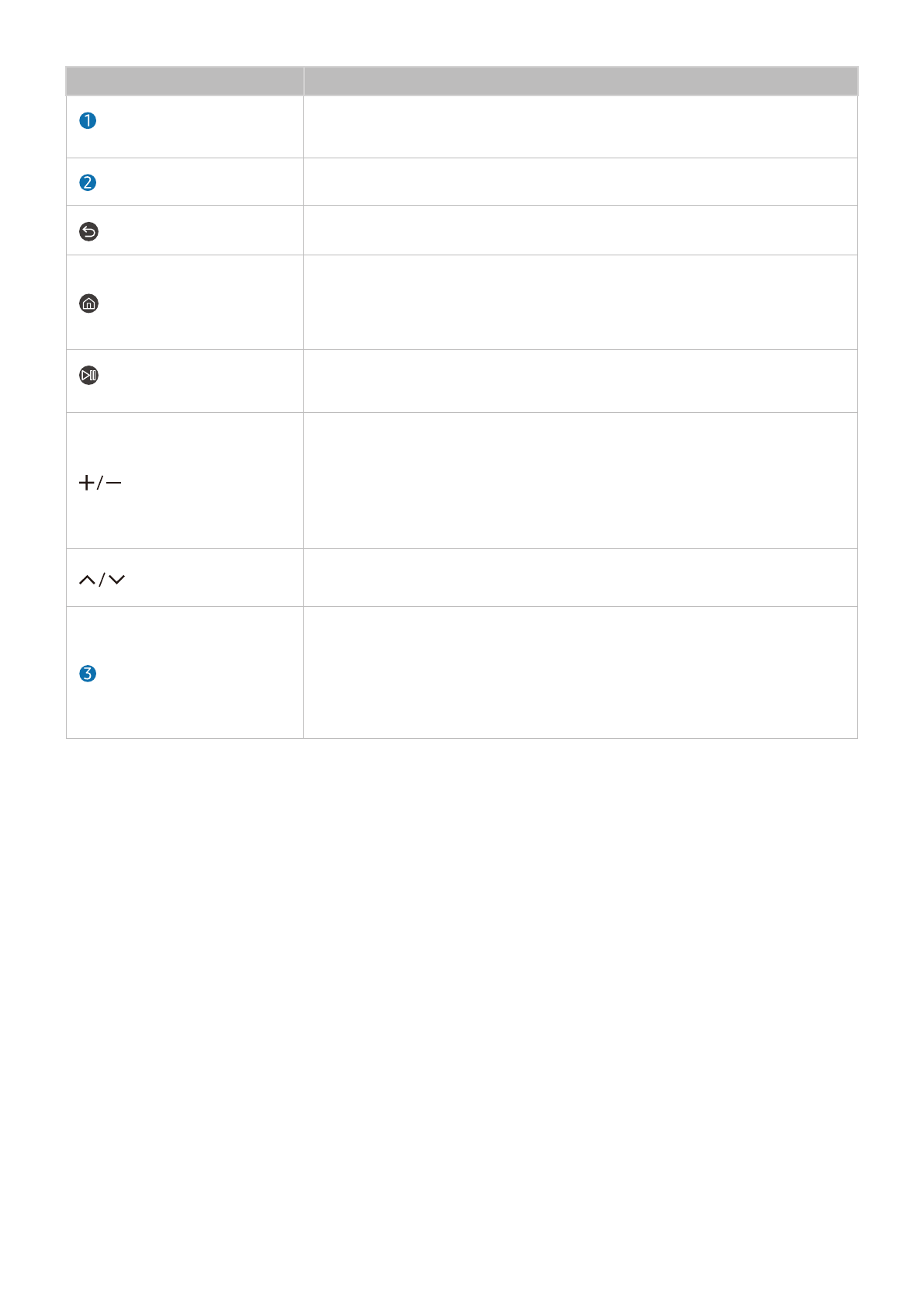Click the minus volume symbol

click(113, 483)
